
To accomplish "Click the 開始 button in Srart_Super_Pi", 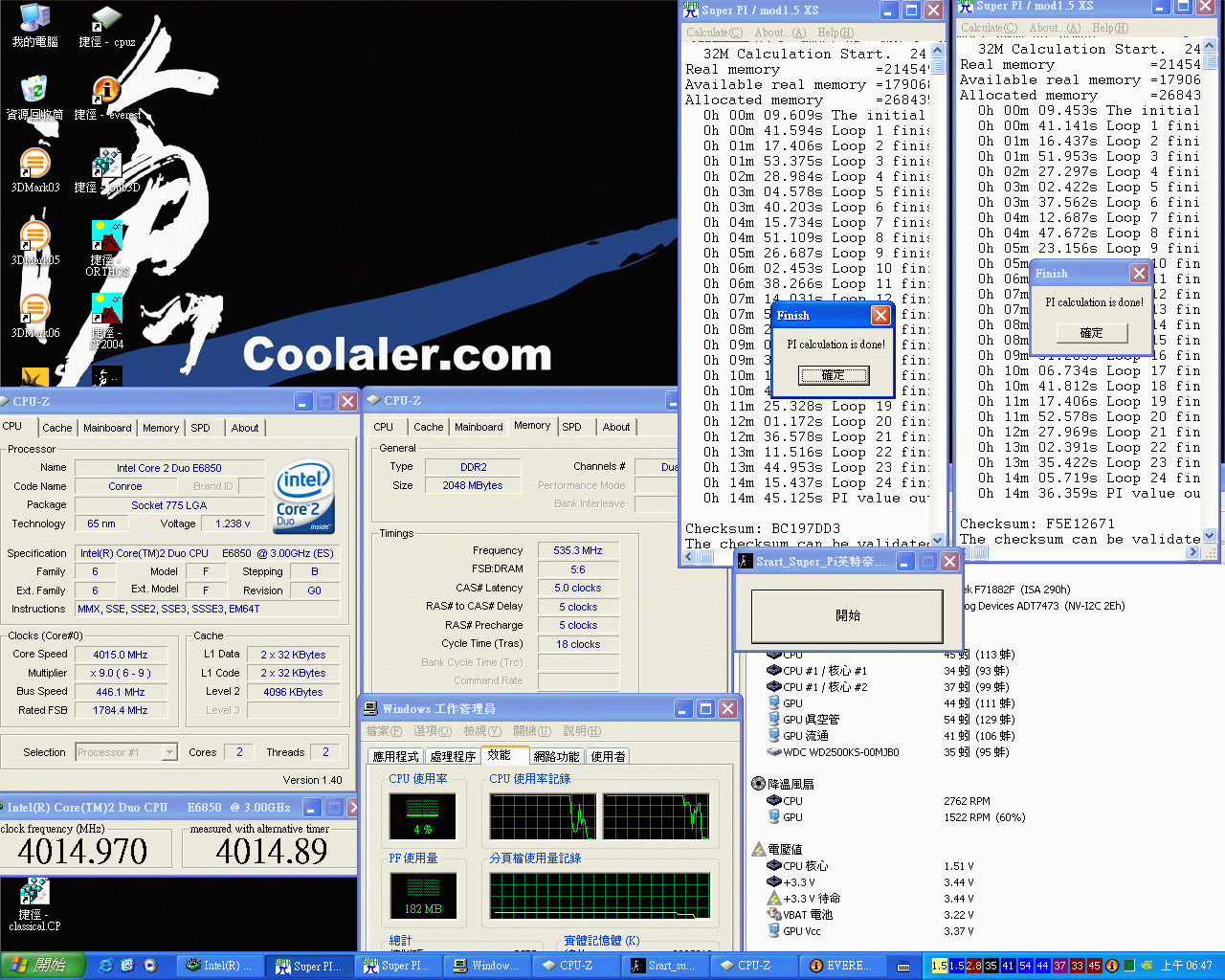I will coord(847,615).
